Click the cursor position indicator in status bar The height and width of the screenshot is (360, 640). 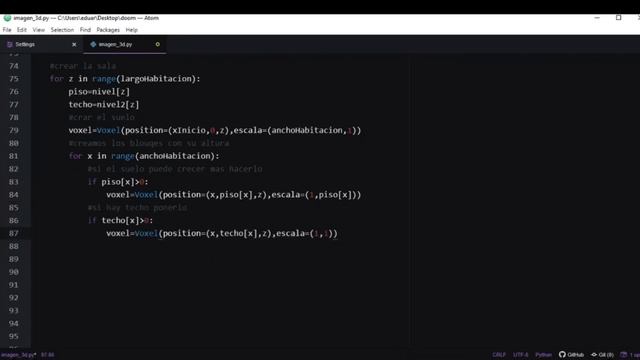click(x=48, y=355)
